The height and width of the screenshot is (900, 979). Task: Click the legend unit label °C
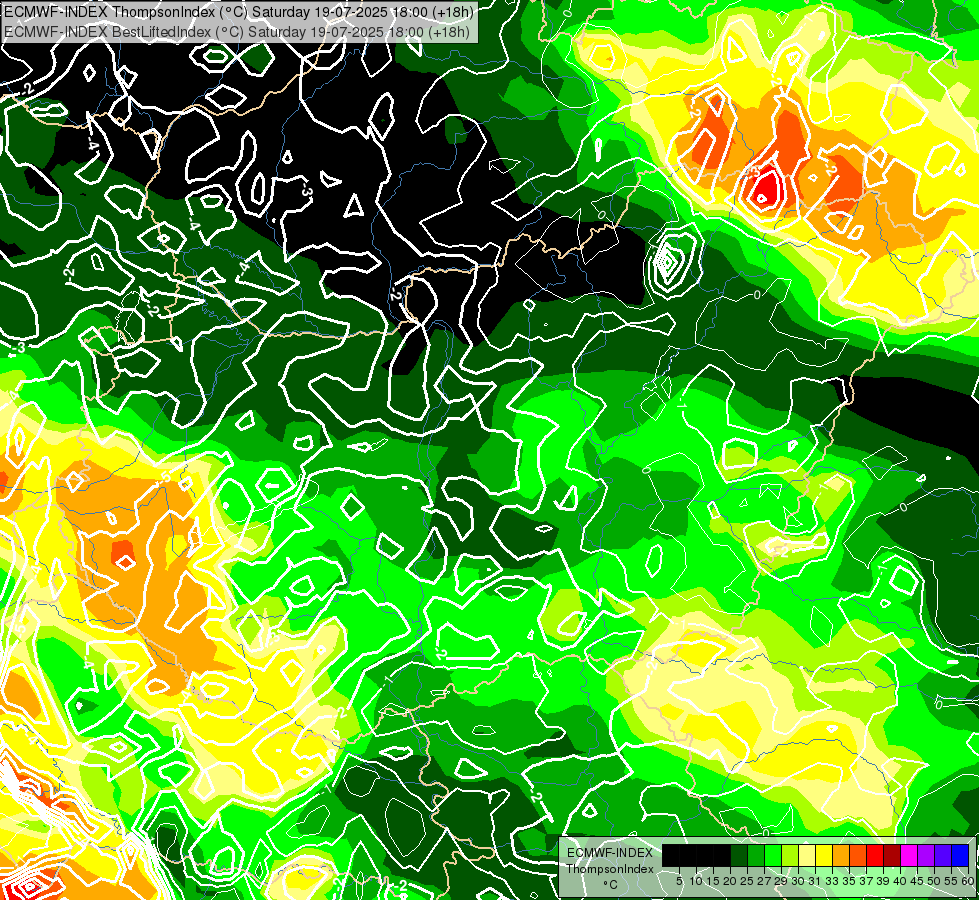coord(611,885)
